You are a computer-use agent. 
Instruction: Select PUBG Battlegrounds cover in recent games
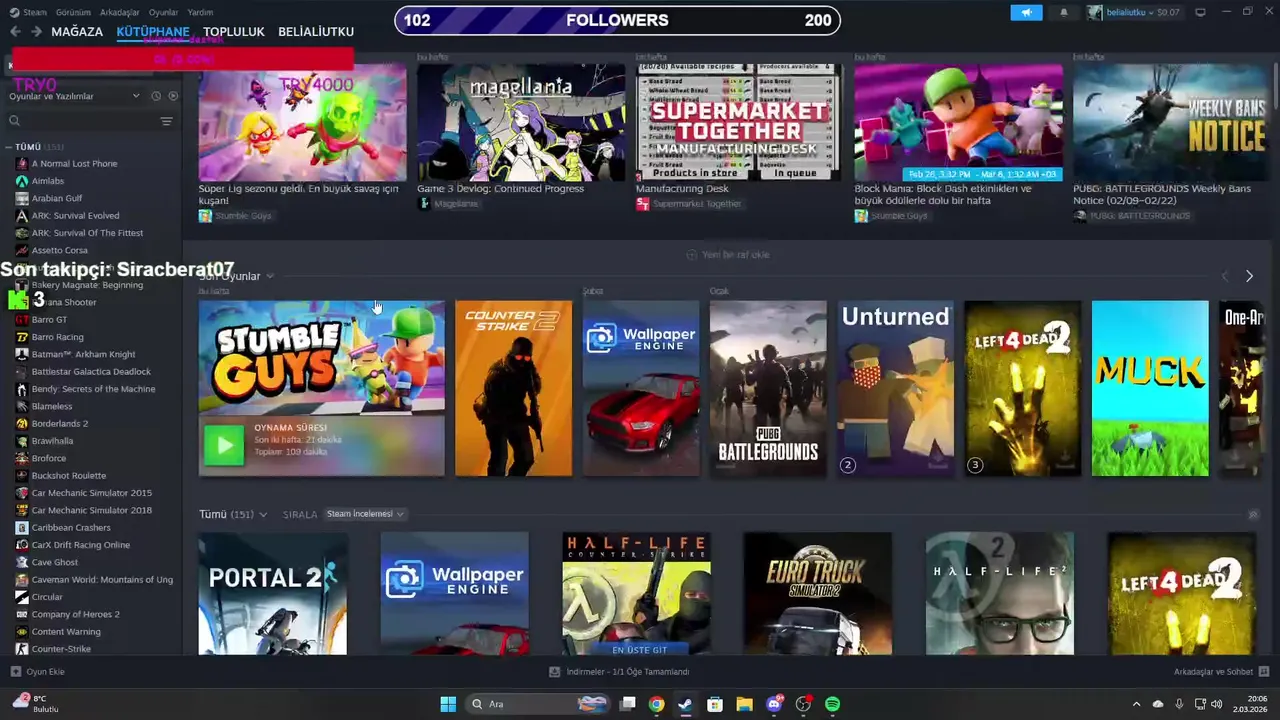[768, 389]
